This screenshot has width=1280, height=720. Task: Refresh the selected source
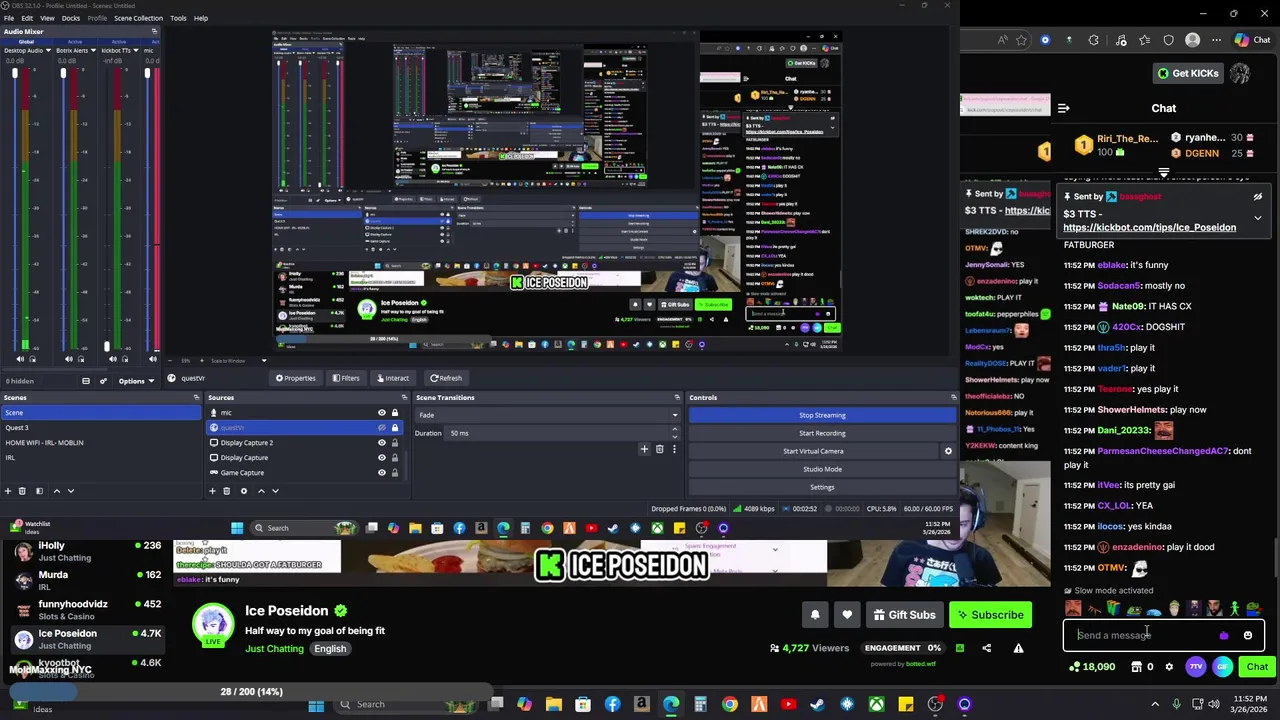445,378
